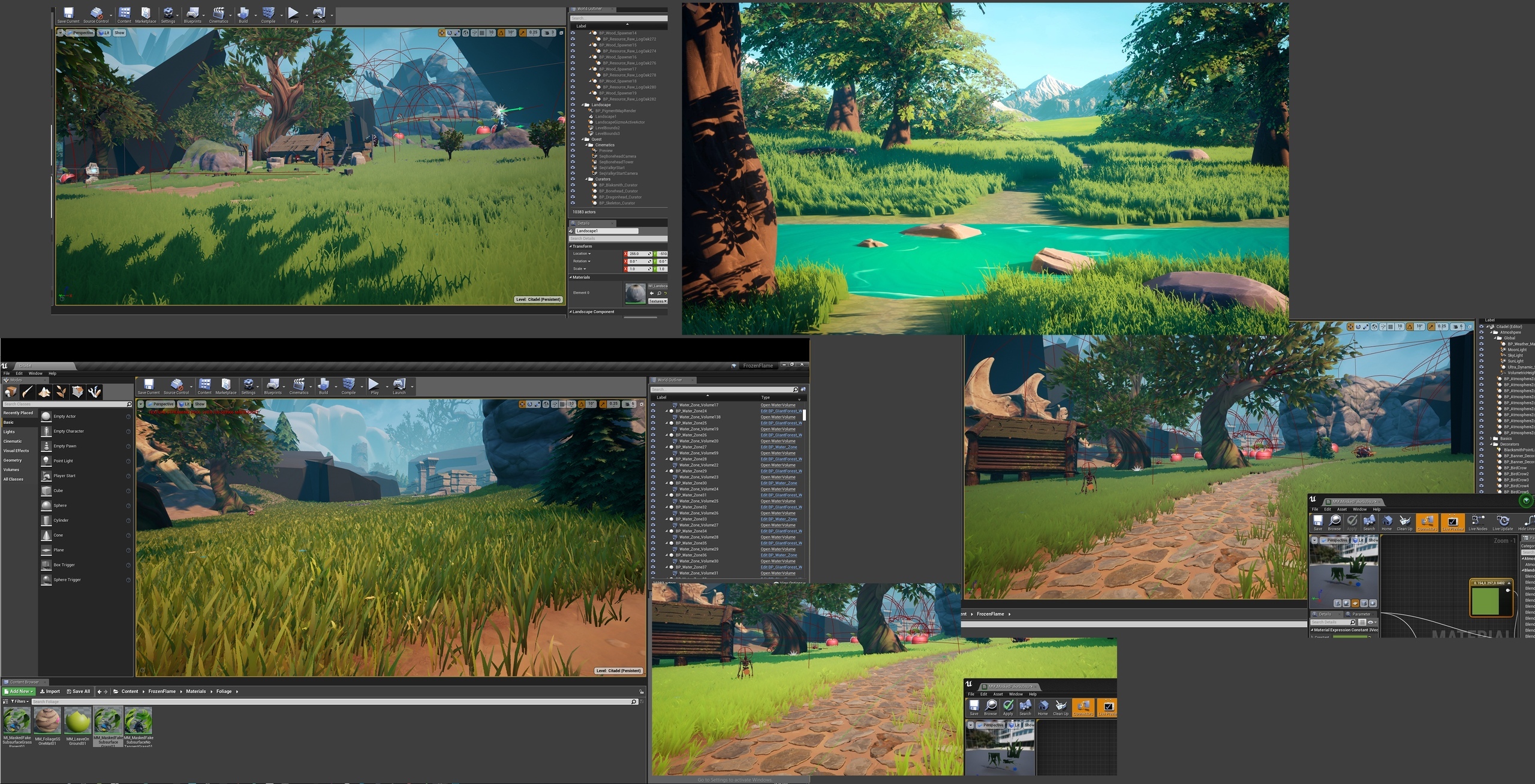Click Compile in the Modes-panel editor toolbar
The height and width of the screenshot is (784, 1535).
coord(348,386)
